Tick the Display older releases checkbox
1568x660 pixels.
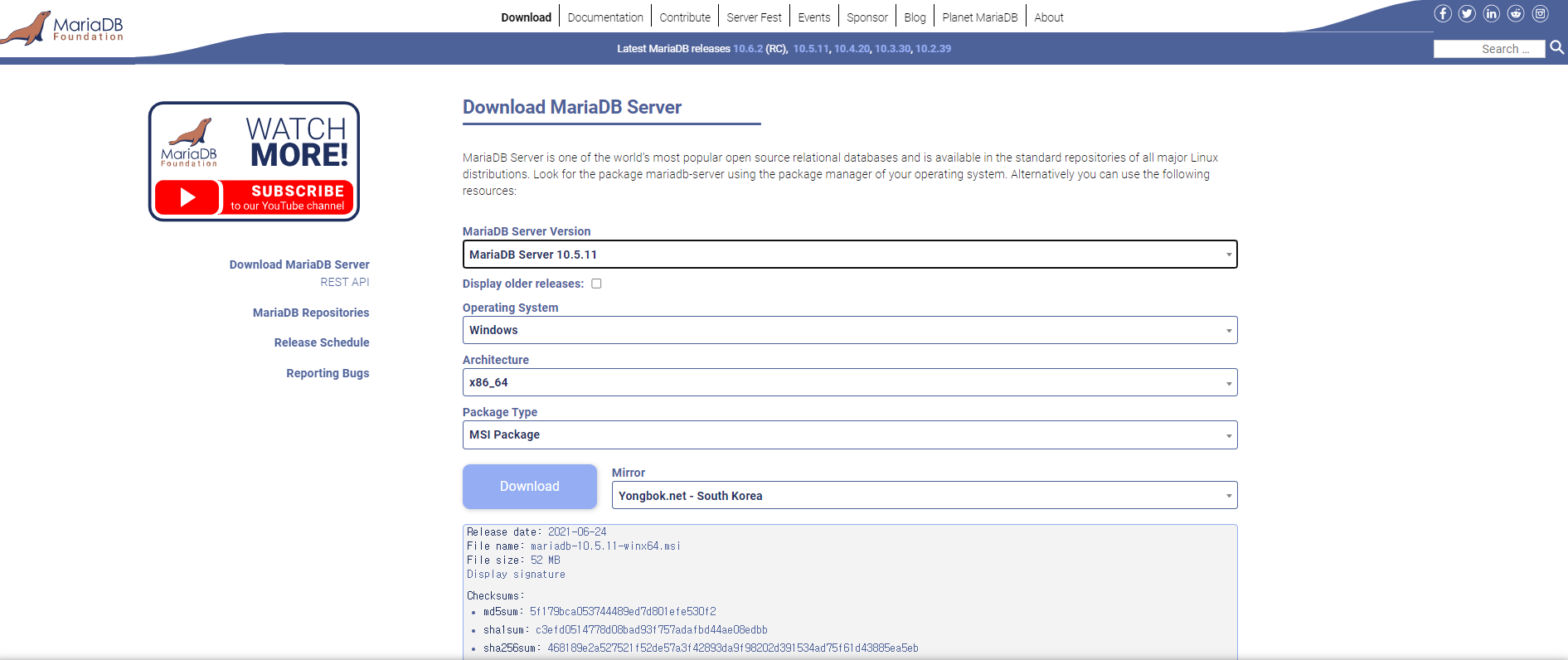click(x=596, y=284)
